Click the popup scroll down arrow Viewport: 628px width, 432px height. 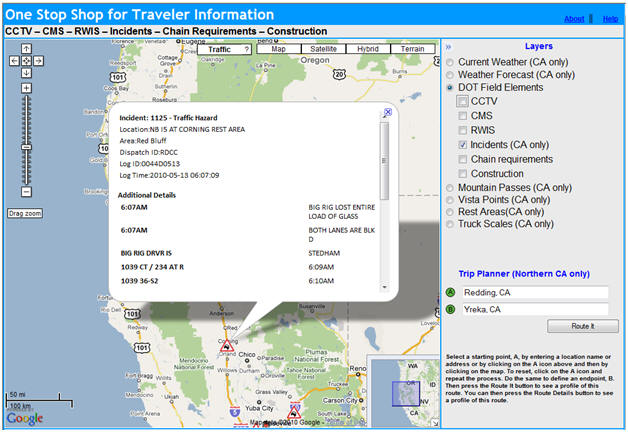pyautogui.click(x=384, y=287)
